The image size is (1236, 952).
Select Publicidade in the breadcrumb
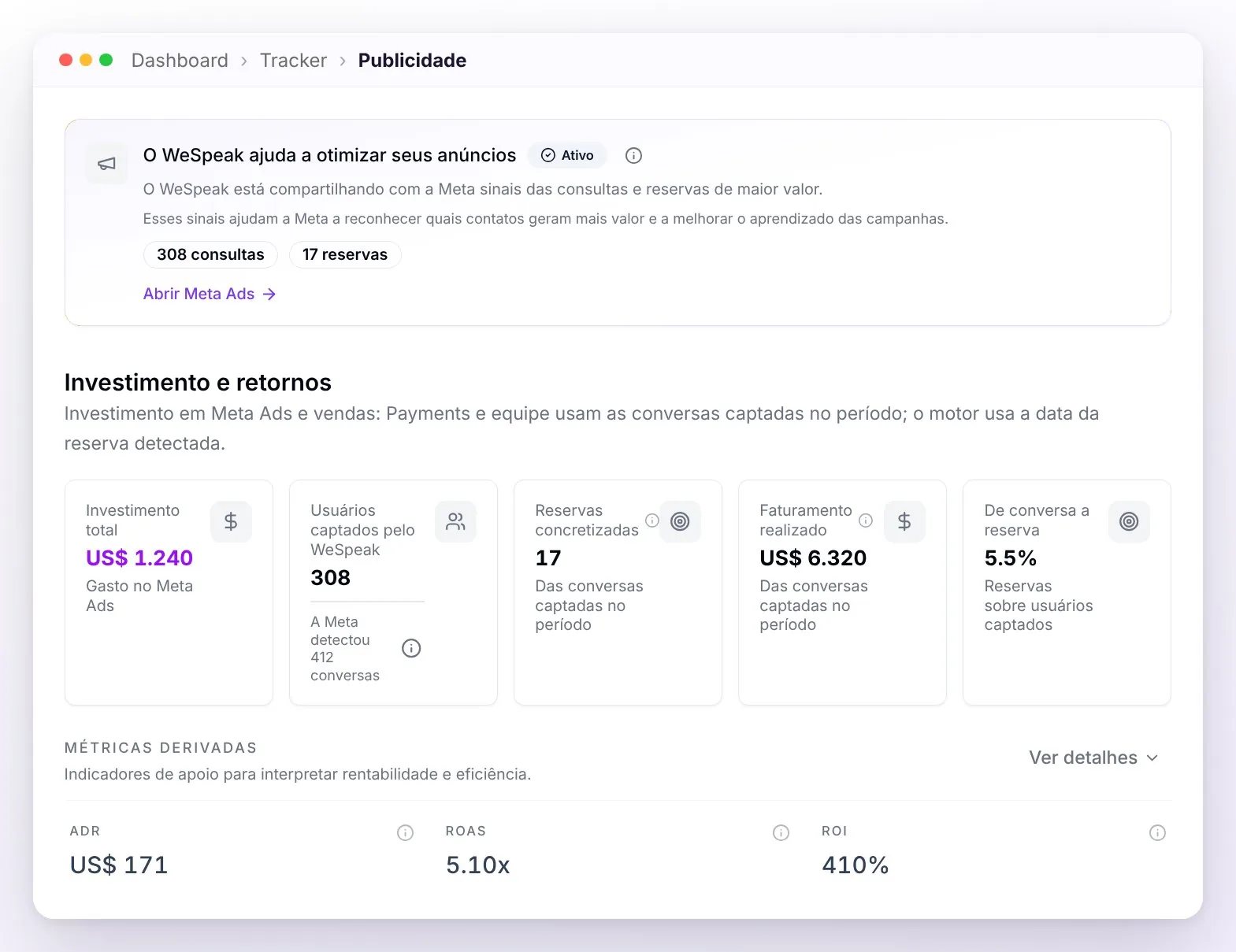point(412,61)
